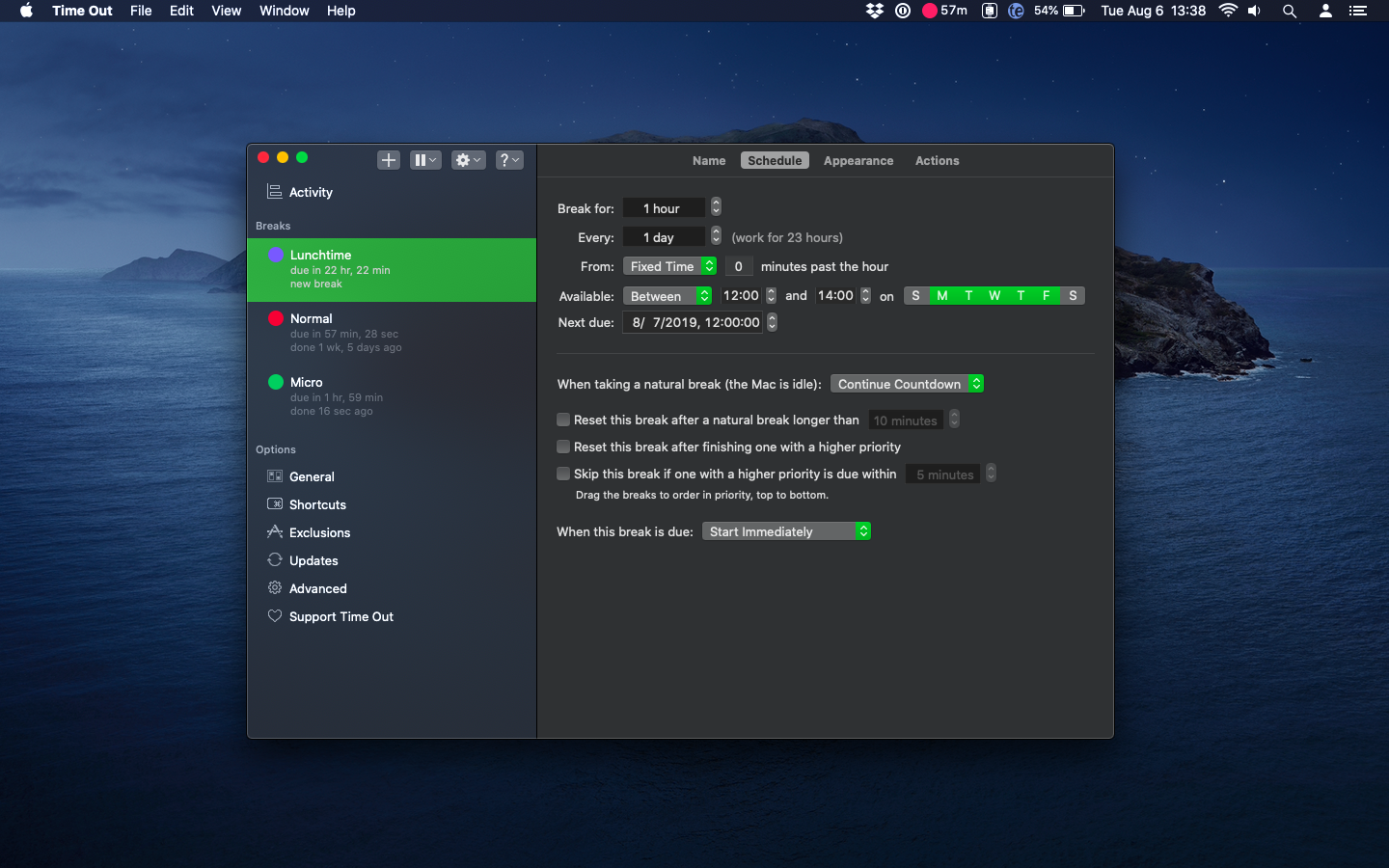Open the Start Immediately dropdown

click(x=786, y=531)
